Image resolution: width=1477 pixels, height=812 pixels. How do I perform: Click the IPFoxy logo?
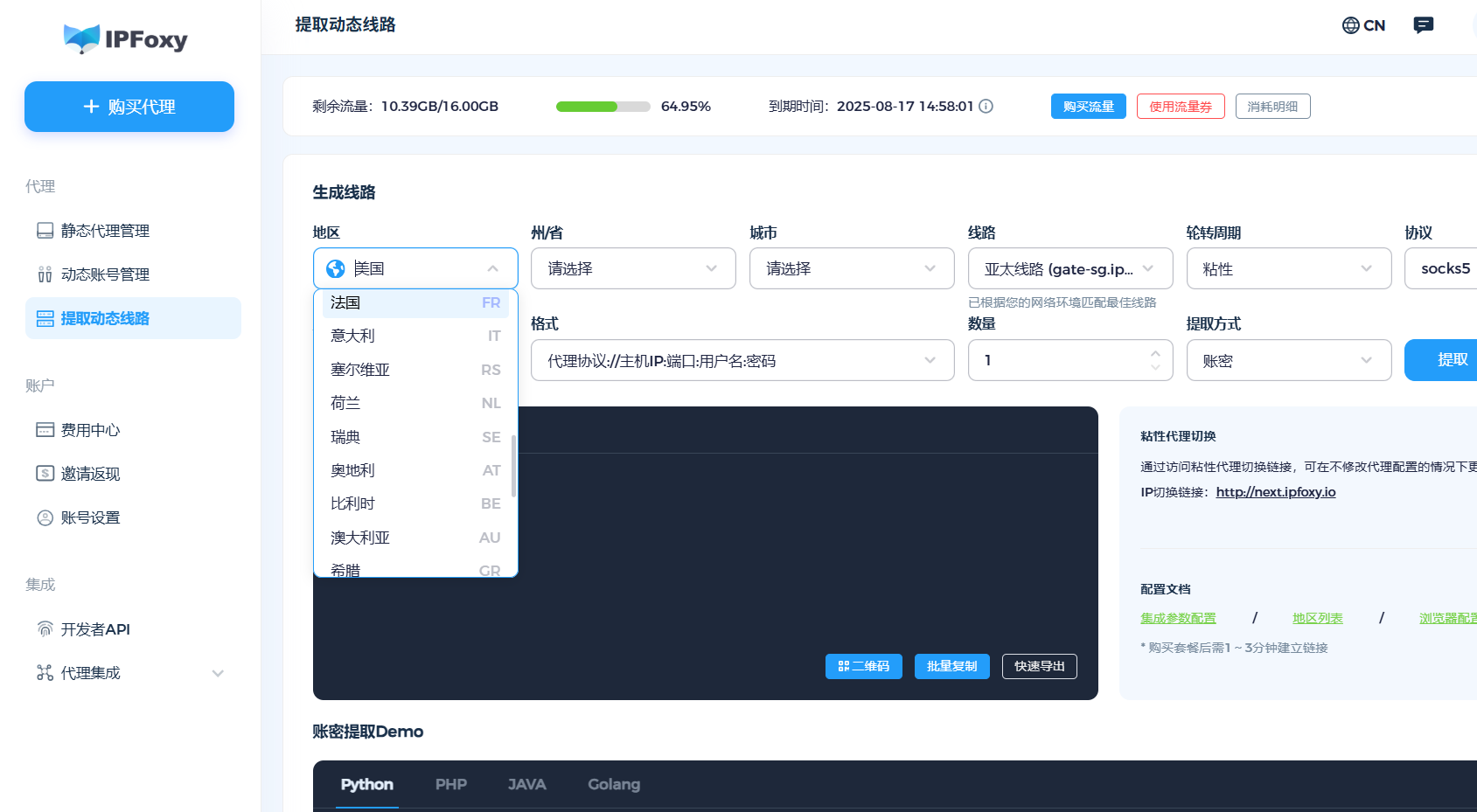126,38
